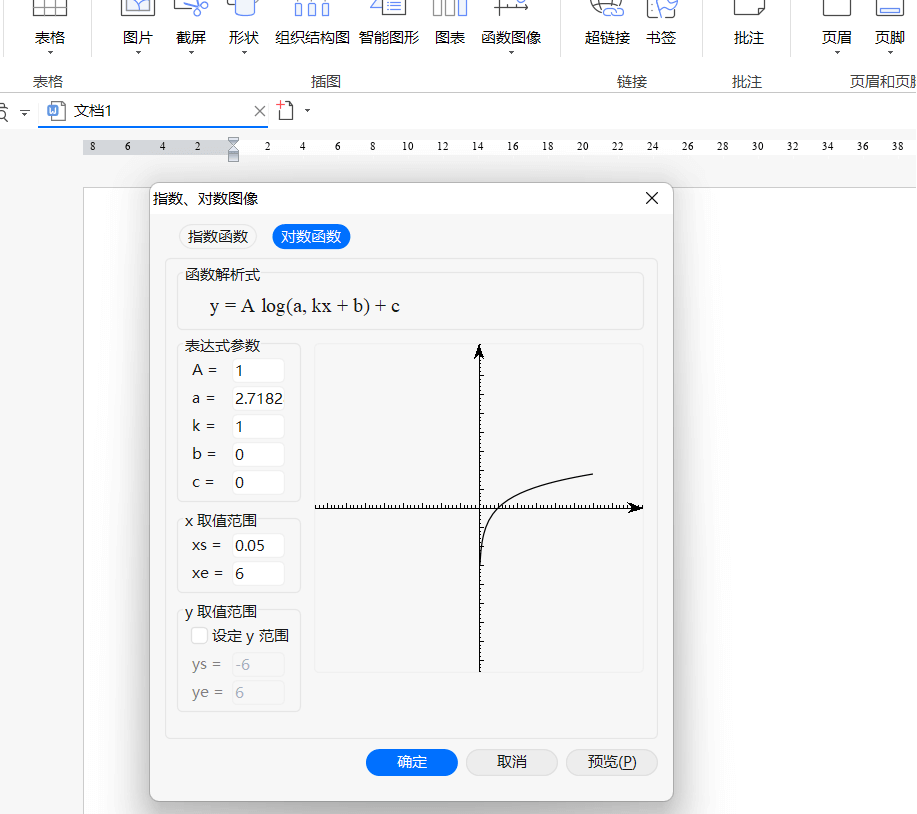The height and width of the screenshot is (814, 917).
Task: Click the 链接 group label
Action: (x=632, y=81)
